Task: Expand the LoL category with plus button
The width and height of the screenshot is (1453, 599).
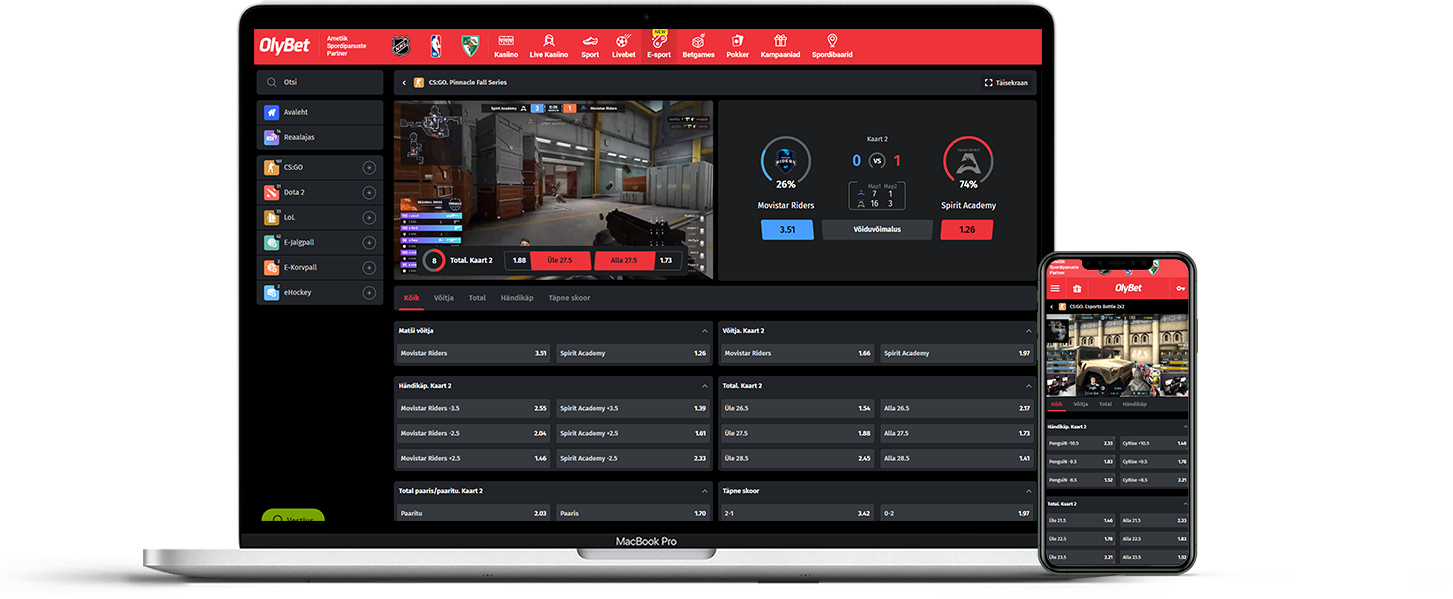Action: point(369,218)
